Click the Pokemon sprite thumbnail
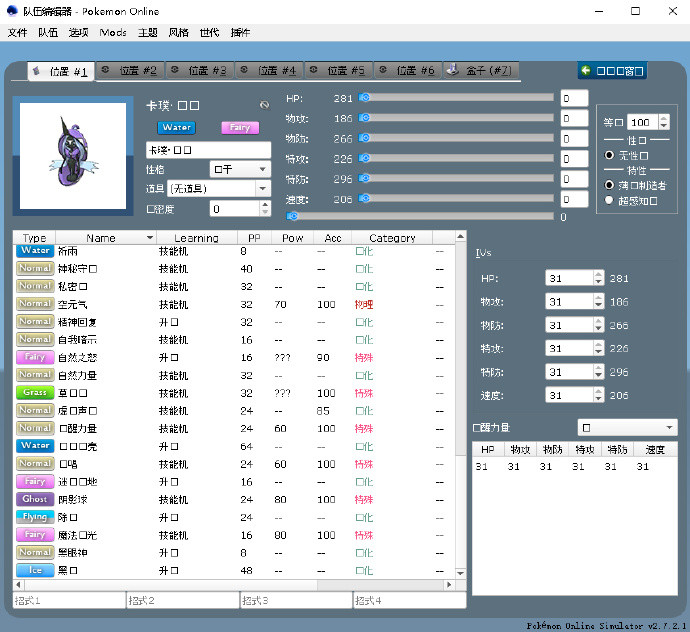 pyautogui.click(x=73, y=156)
